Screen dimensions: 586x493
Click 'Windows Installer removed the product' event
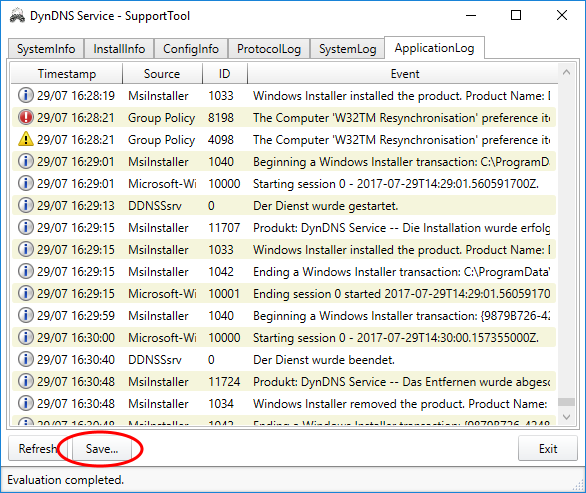tap(400, 404)
